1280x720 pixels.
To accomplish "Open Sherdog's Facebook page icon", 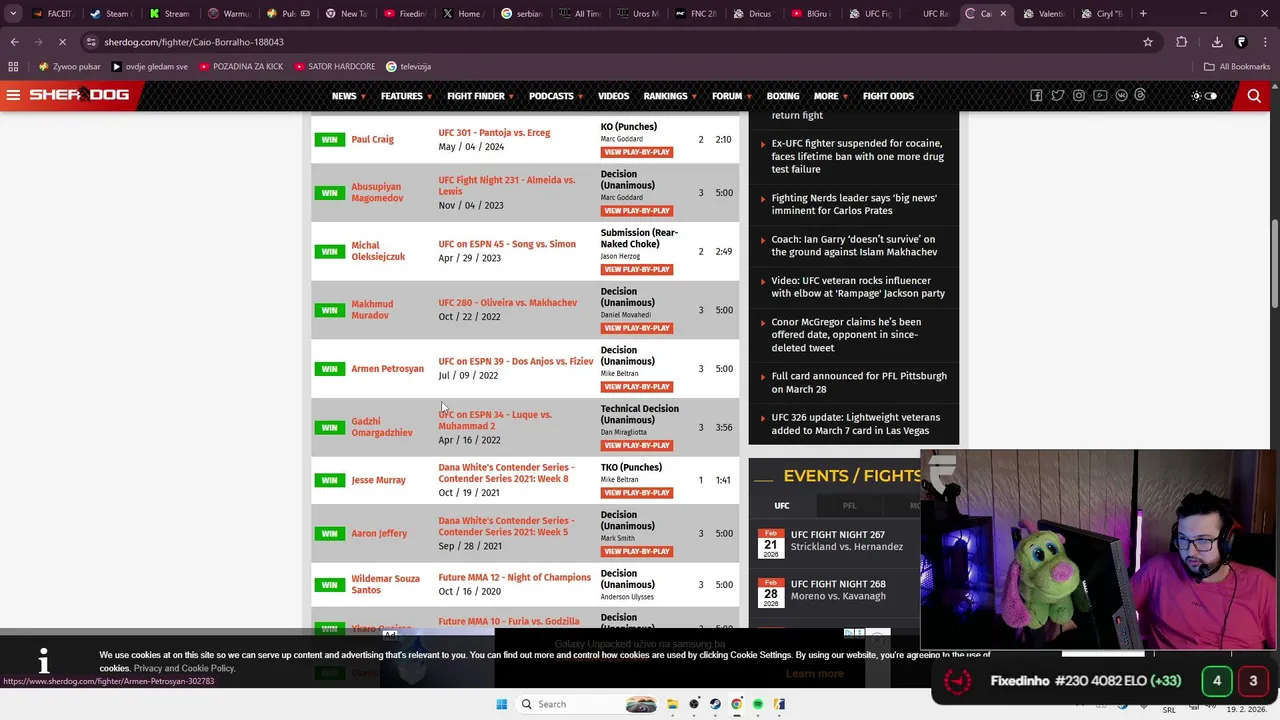I will click(x=1036, y=96).
